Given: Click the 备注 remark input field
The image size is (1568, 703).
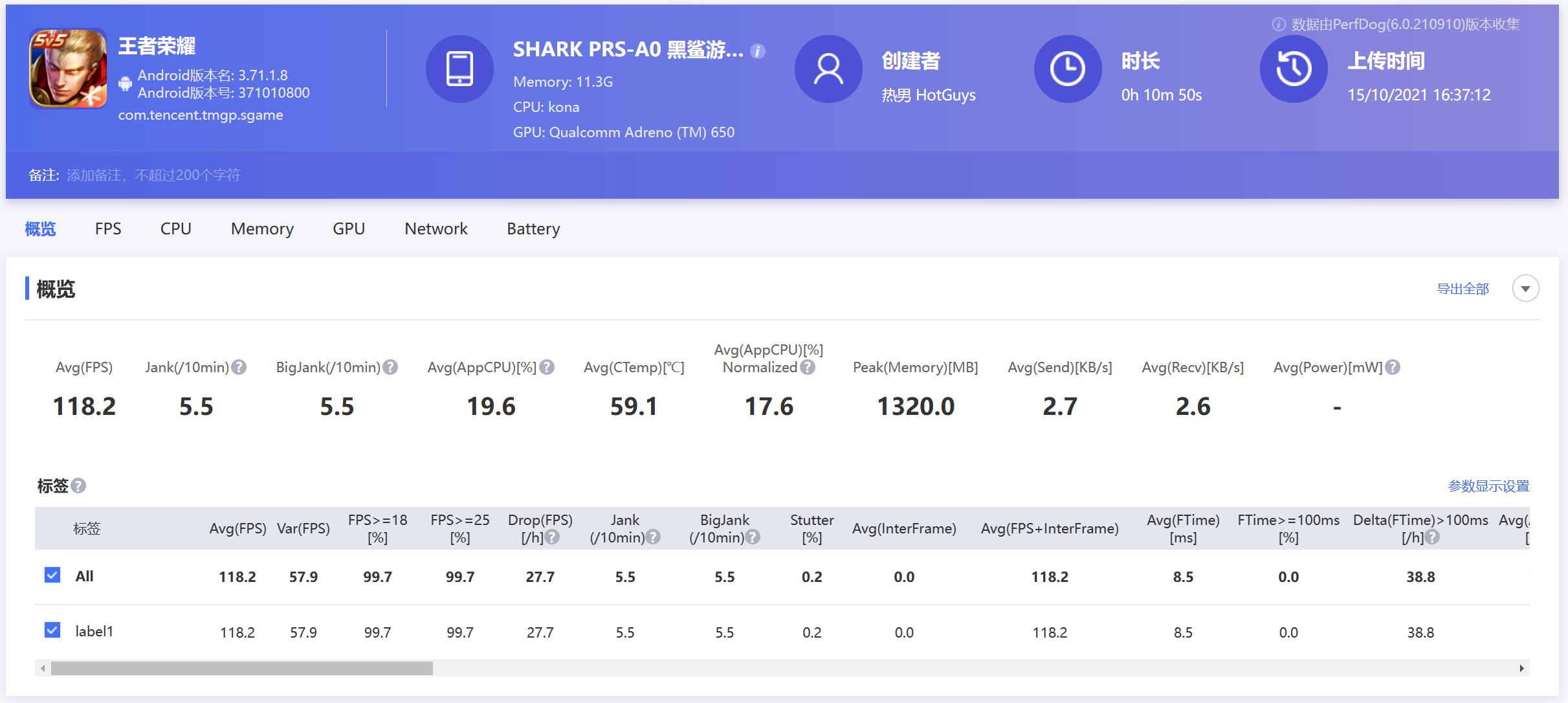Looking at the screenshot, I should [x=153, y=175].
